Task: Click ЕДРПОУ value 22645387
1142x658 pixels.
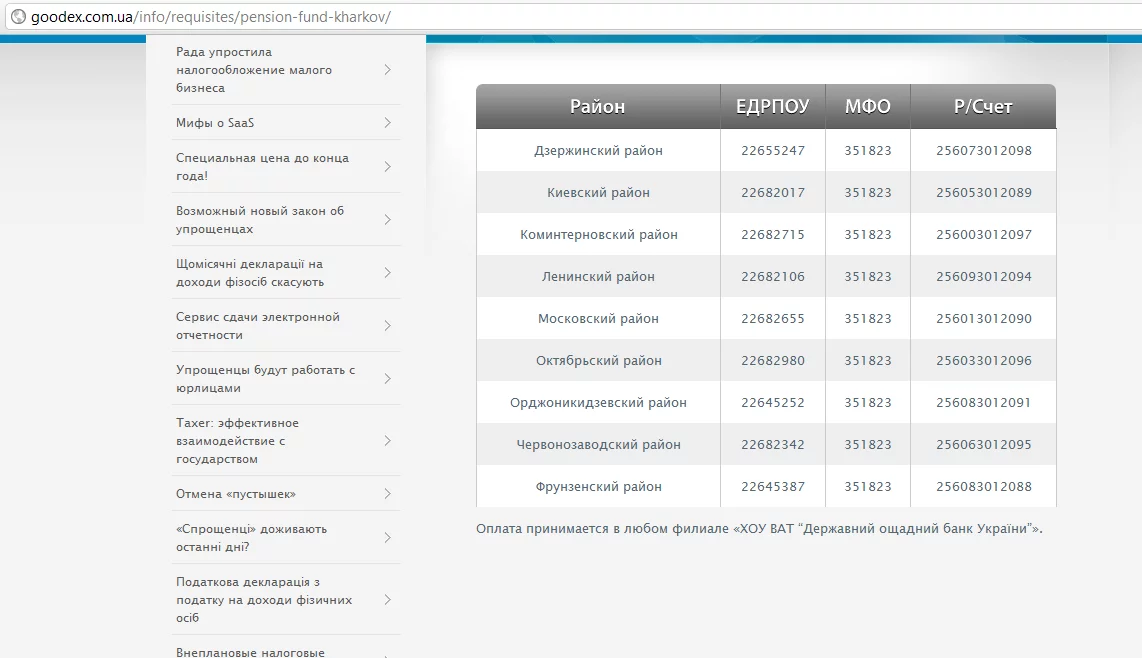Action: (x=773, y=487)
